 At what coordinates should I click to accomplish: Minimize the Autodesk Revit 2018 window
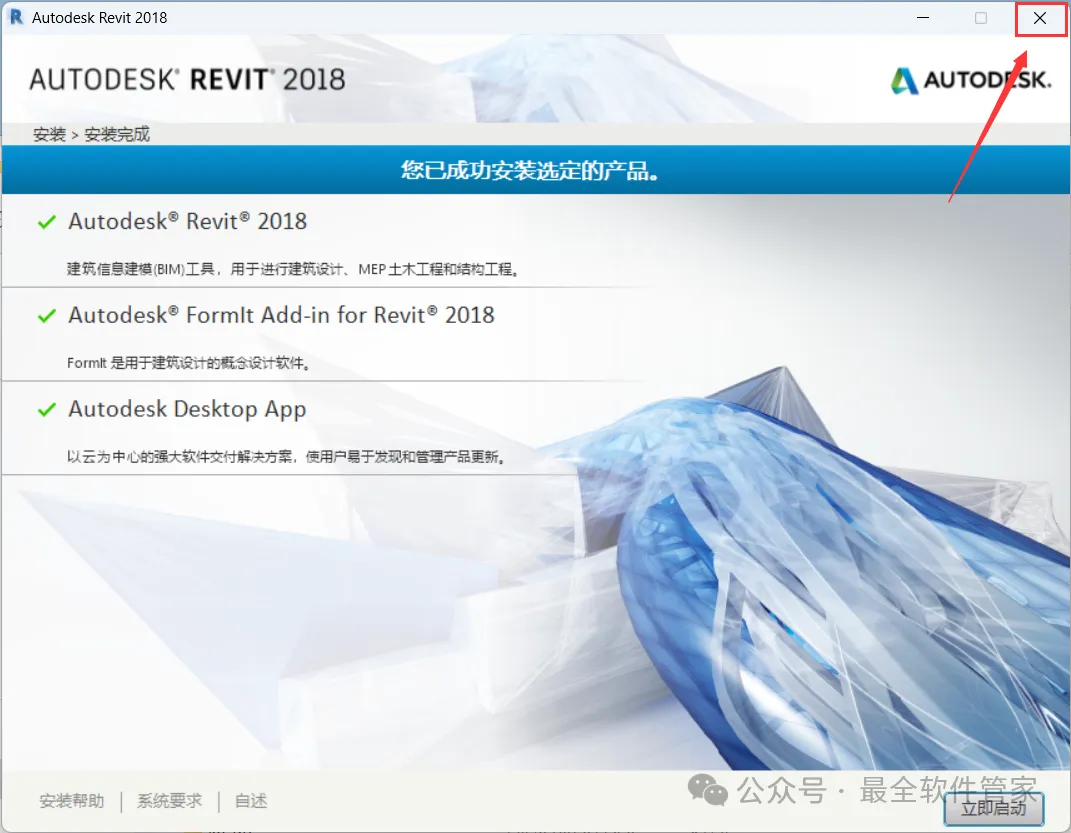coord(923,18)
